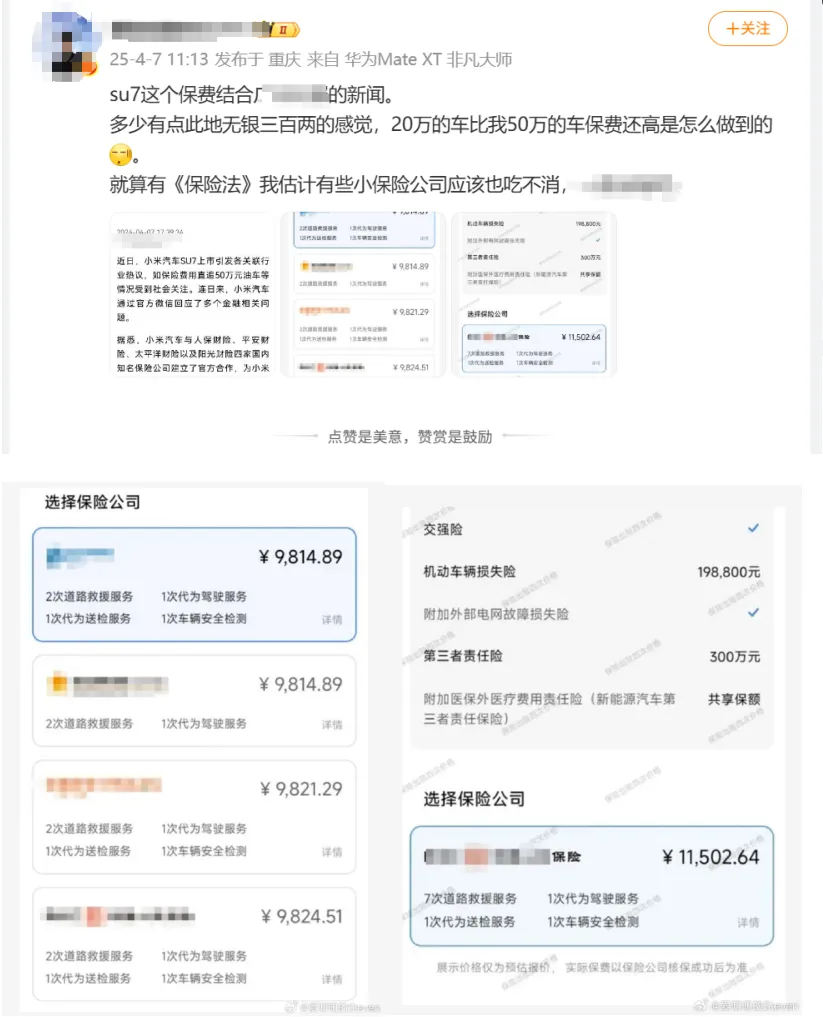Click 1次代为驾驶服务 on the ¥11,502.64 card

(x=593, y=898)
